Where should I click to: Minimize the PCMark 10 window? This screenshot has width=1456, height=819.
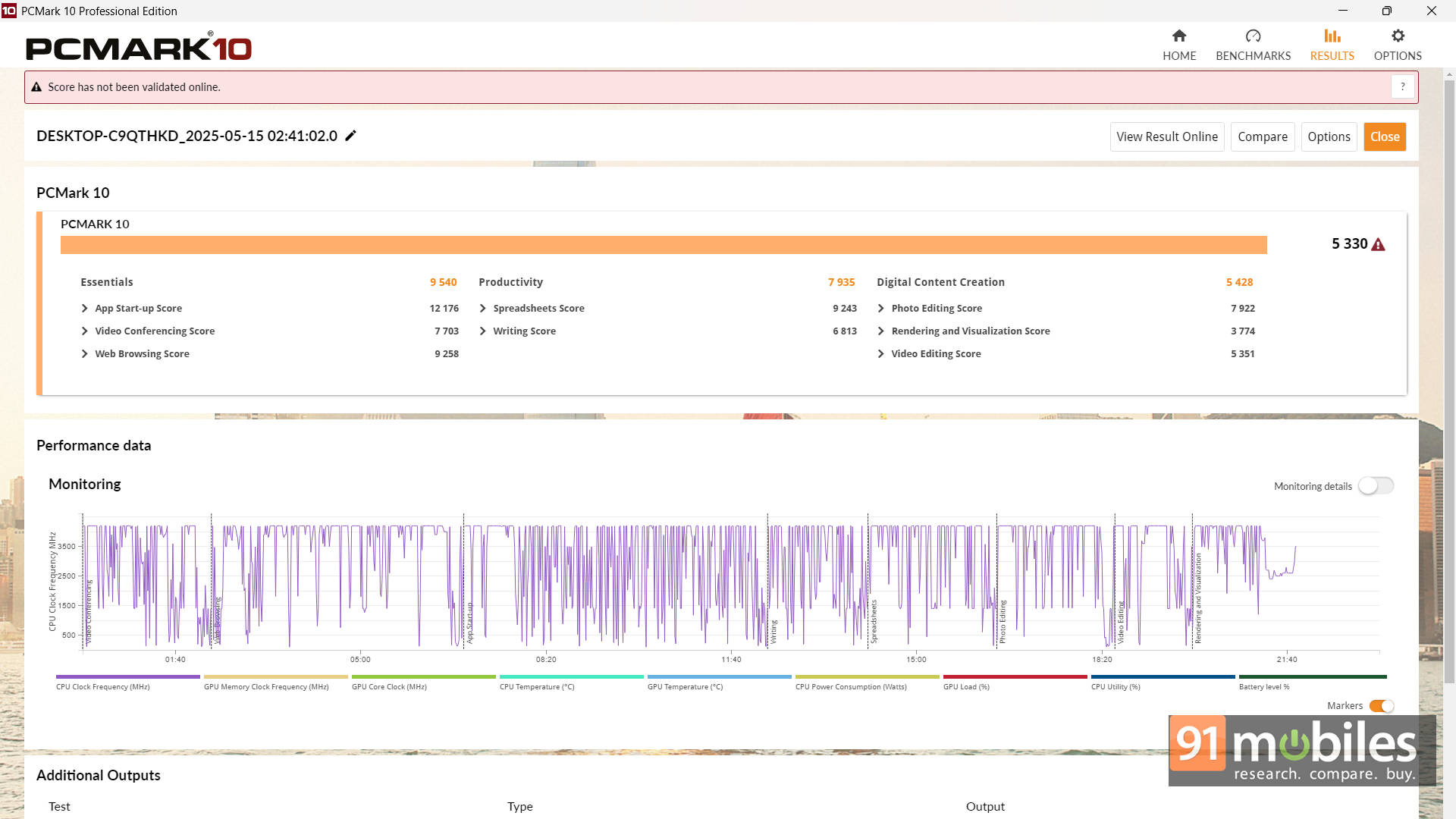pos(1343,11)
